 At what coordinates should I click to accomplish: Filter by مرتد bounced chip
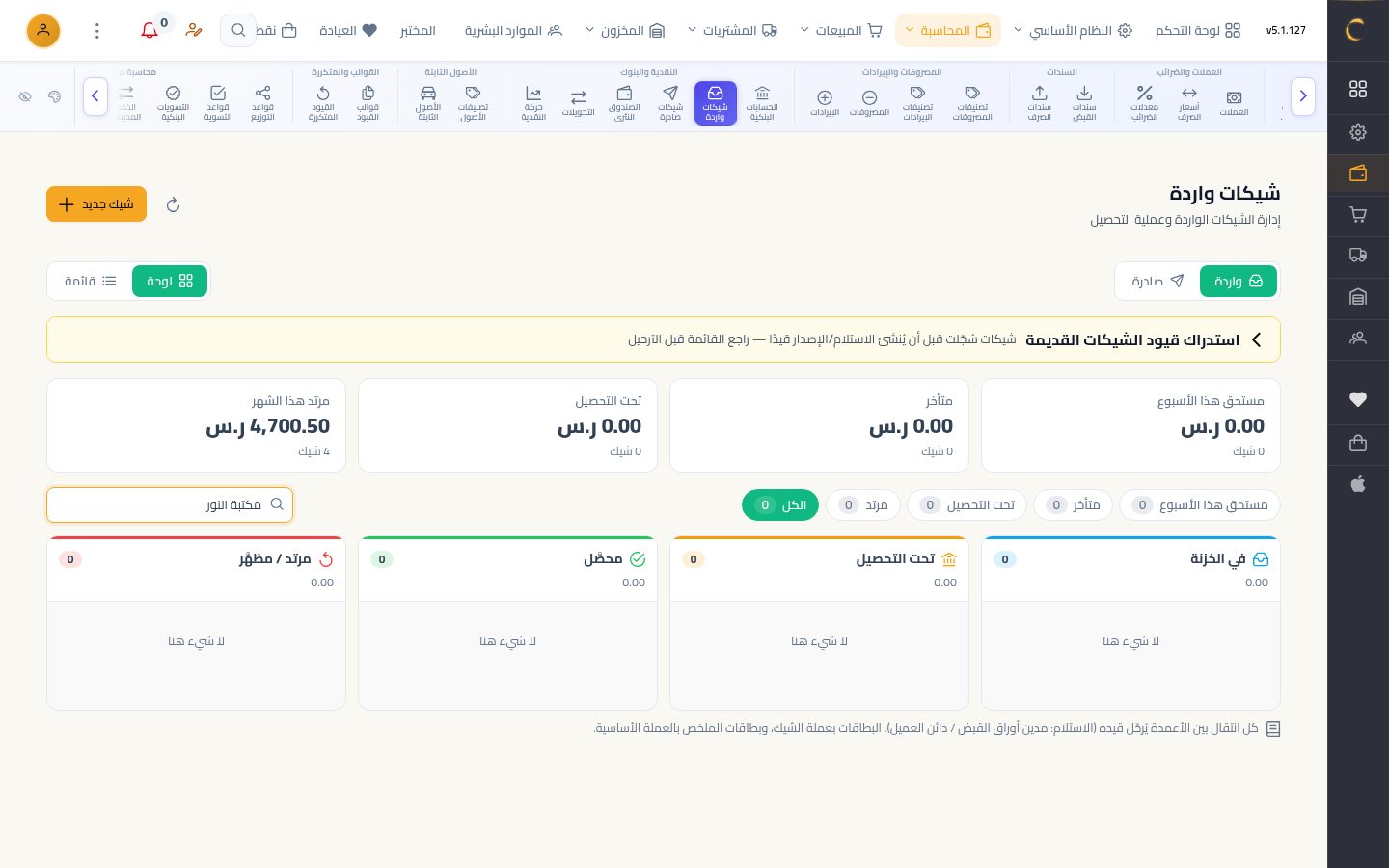pos(863,505)
